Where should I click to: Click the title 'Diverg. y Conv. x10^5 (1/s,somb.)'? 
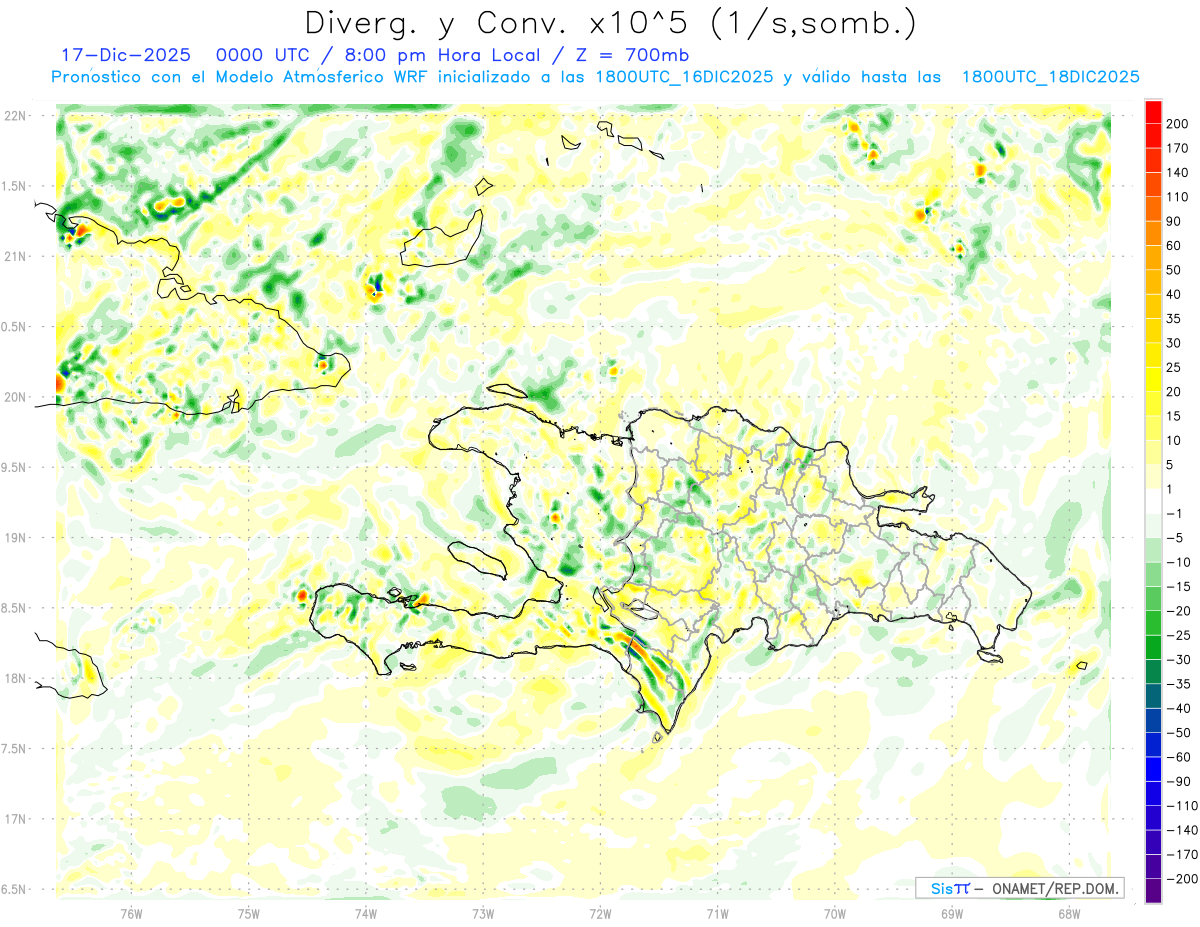609,23
